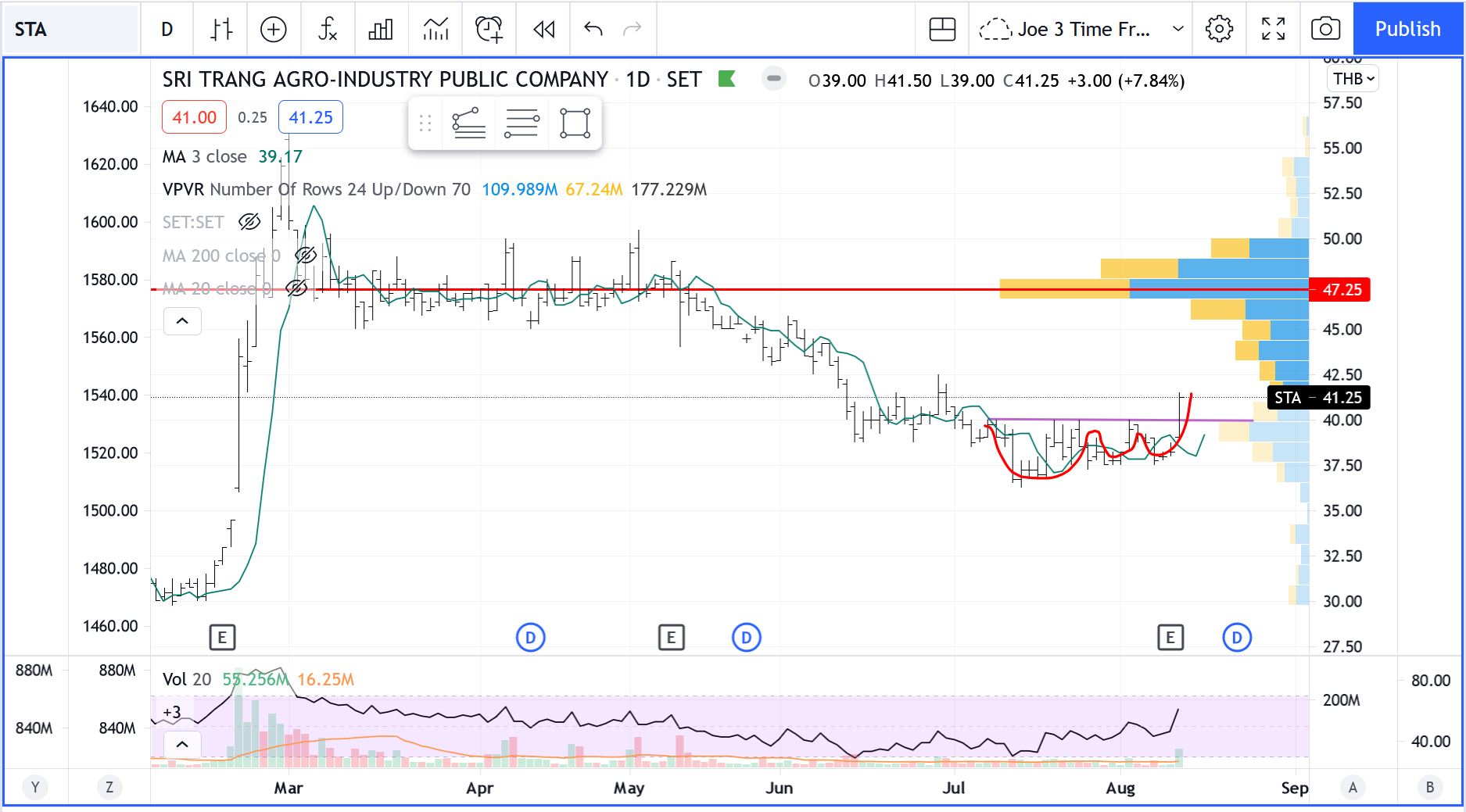Image resolution: width=1466 pixels, height=812 pixels.
Task: Open indicator templates icon
Action: (435, 30)
